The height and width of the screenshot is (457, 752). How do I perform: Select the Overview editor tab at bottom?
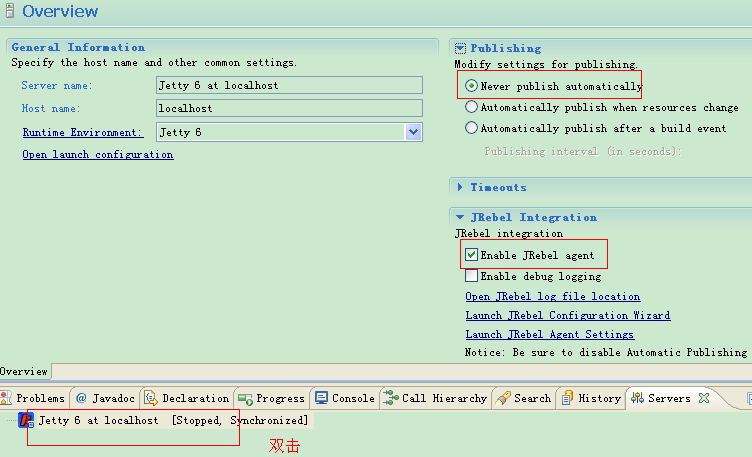[24, 371]
